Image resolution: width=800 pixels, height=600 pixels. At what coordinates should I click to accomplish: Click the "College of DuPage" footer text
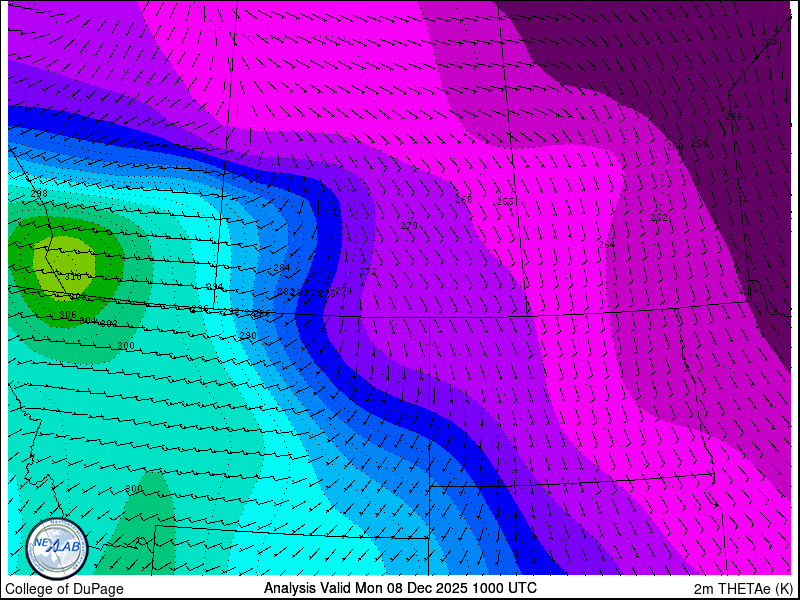pos(64,589)
